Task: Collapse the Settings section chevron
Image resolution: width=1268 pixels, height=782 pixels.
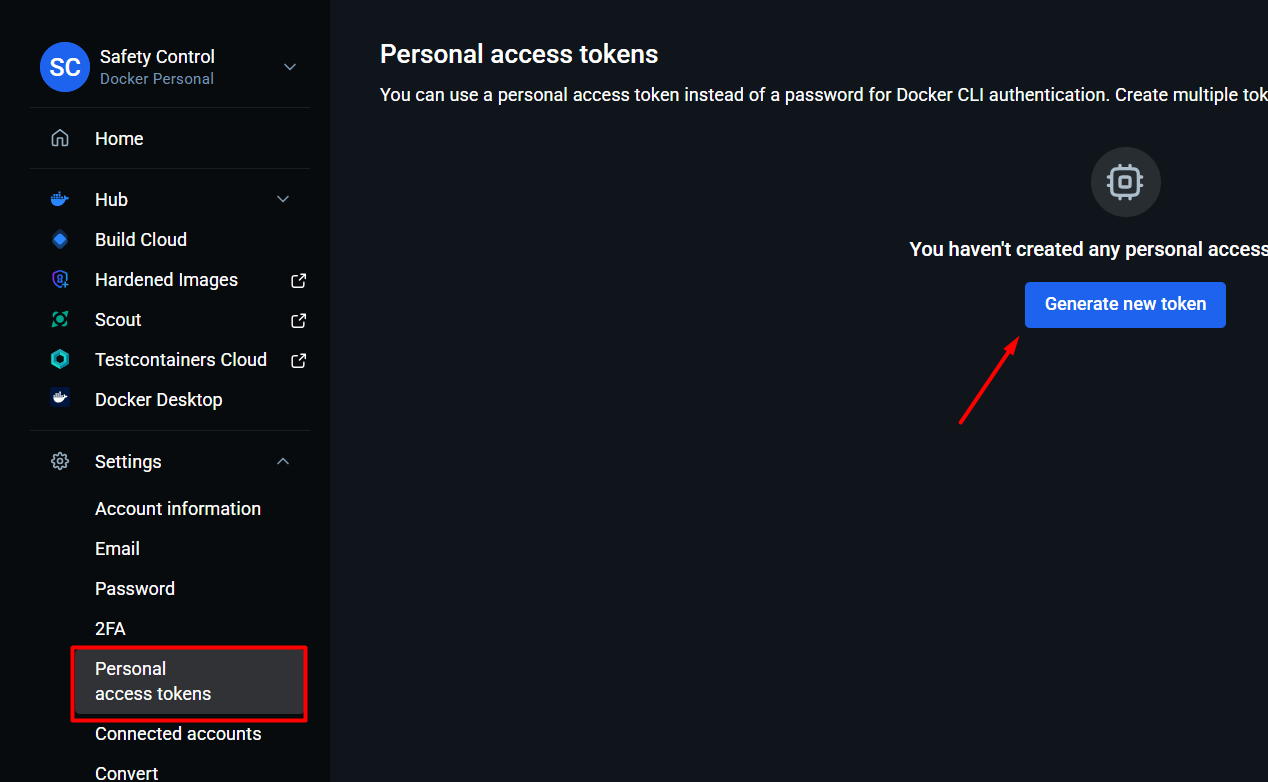Action: click(283, 461)
